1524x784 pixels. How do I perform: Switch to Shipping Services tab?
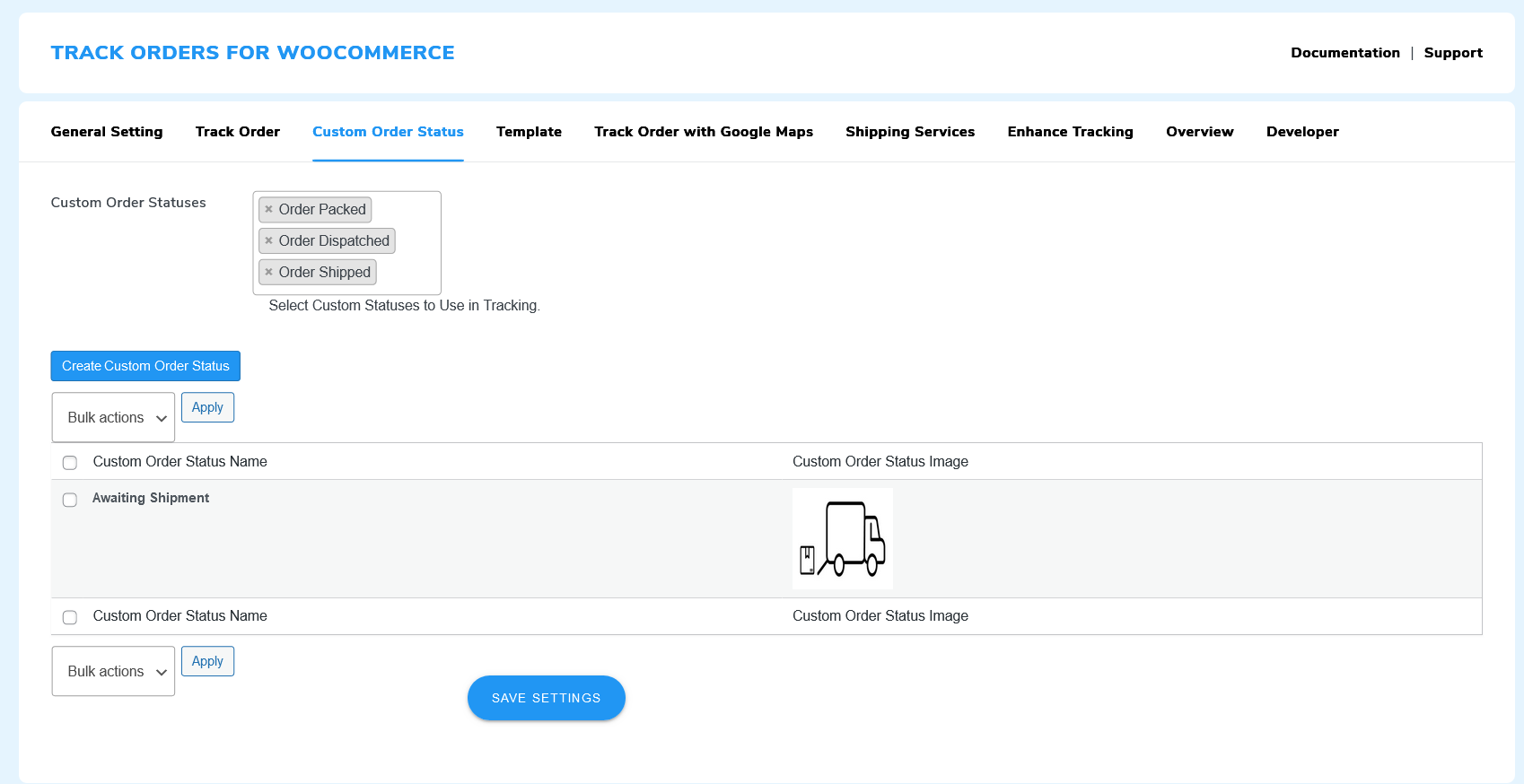(x=910, y=132)
